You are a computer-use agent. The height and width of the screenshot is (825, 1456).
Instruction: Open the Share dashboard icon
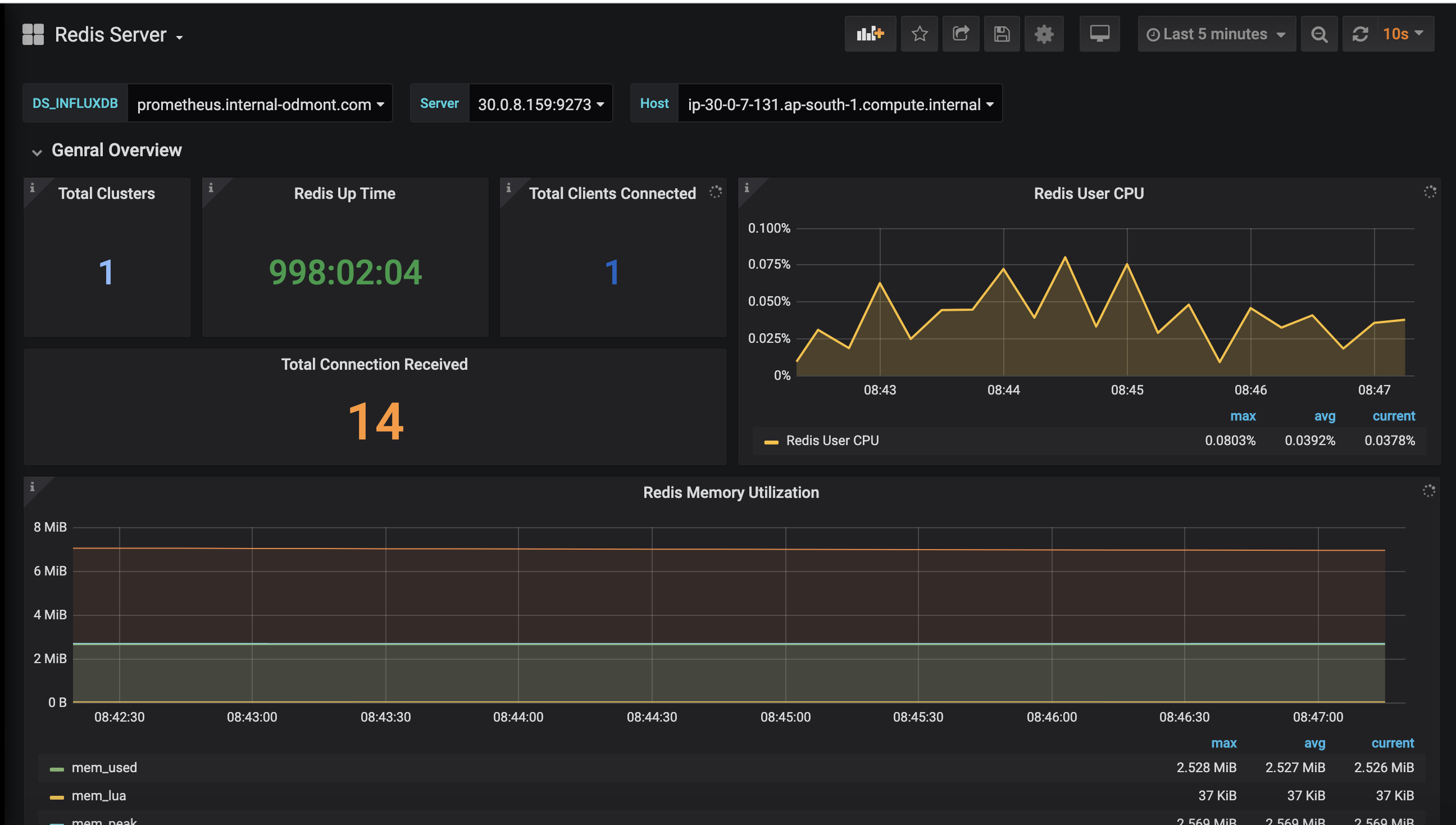tap(961, 34)
